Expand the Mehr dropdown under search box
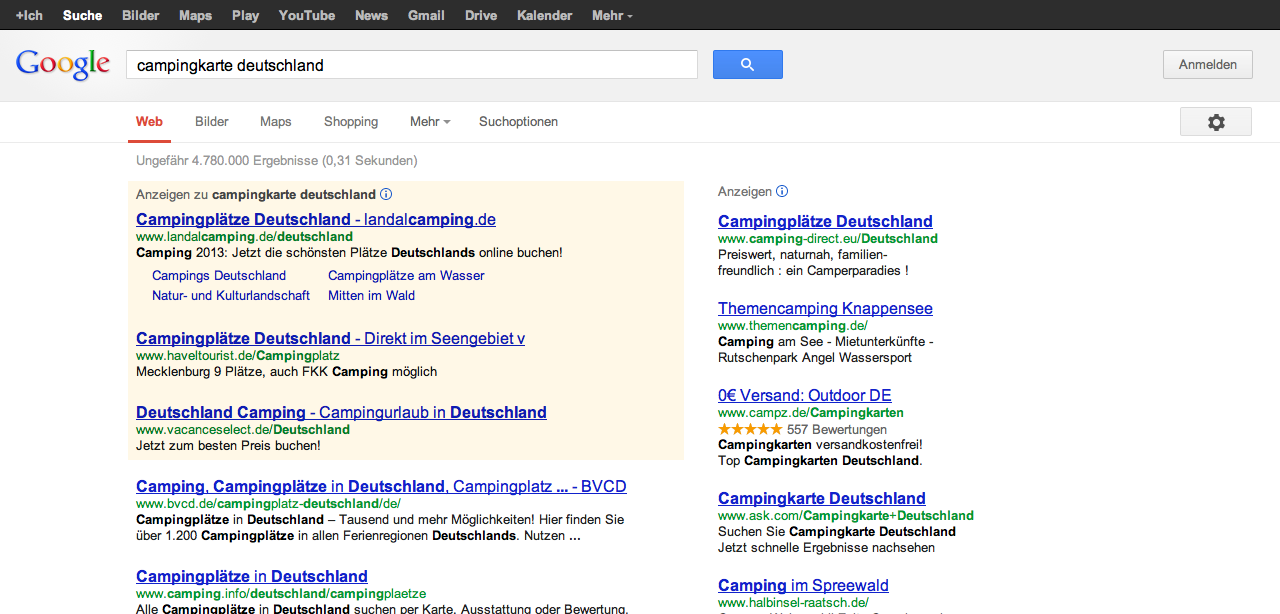 click(x=429, y=122)
